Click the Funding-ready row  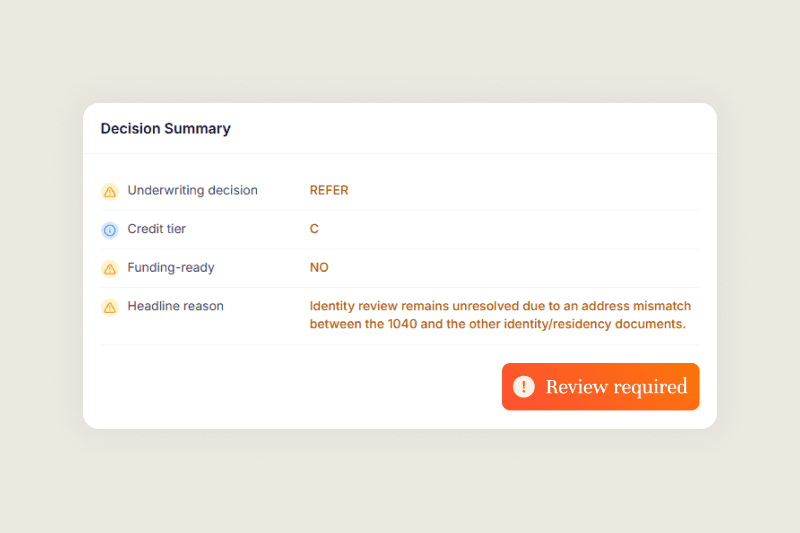pyautogui.click(x=400, y=268)
